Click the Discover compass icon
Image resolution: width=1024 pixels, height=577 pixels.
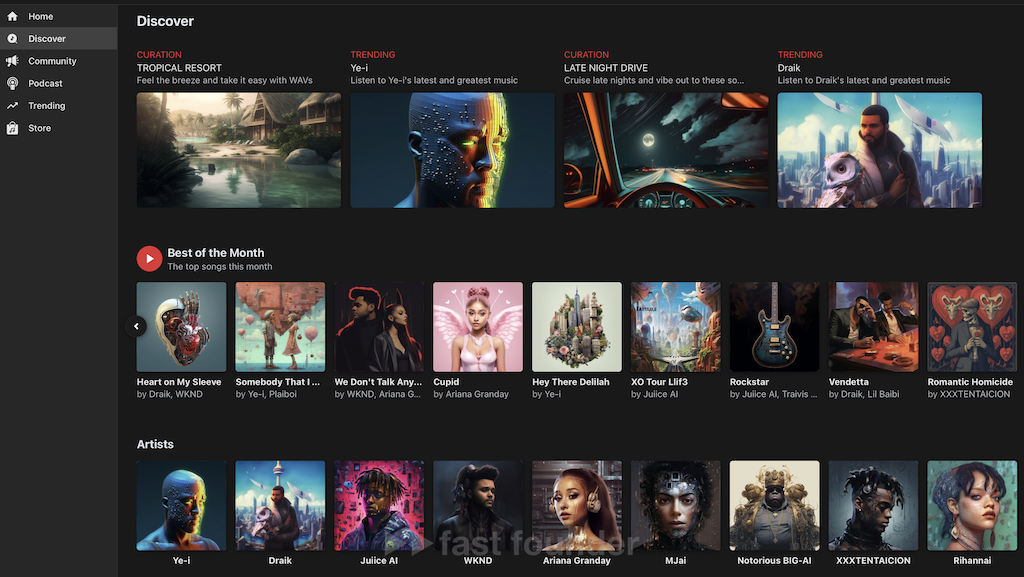click(x=12, y=39)
